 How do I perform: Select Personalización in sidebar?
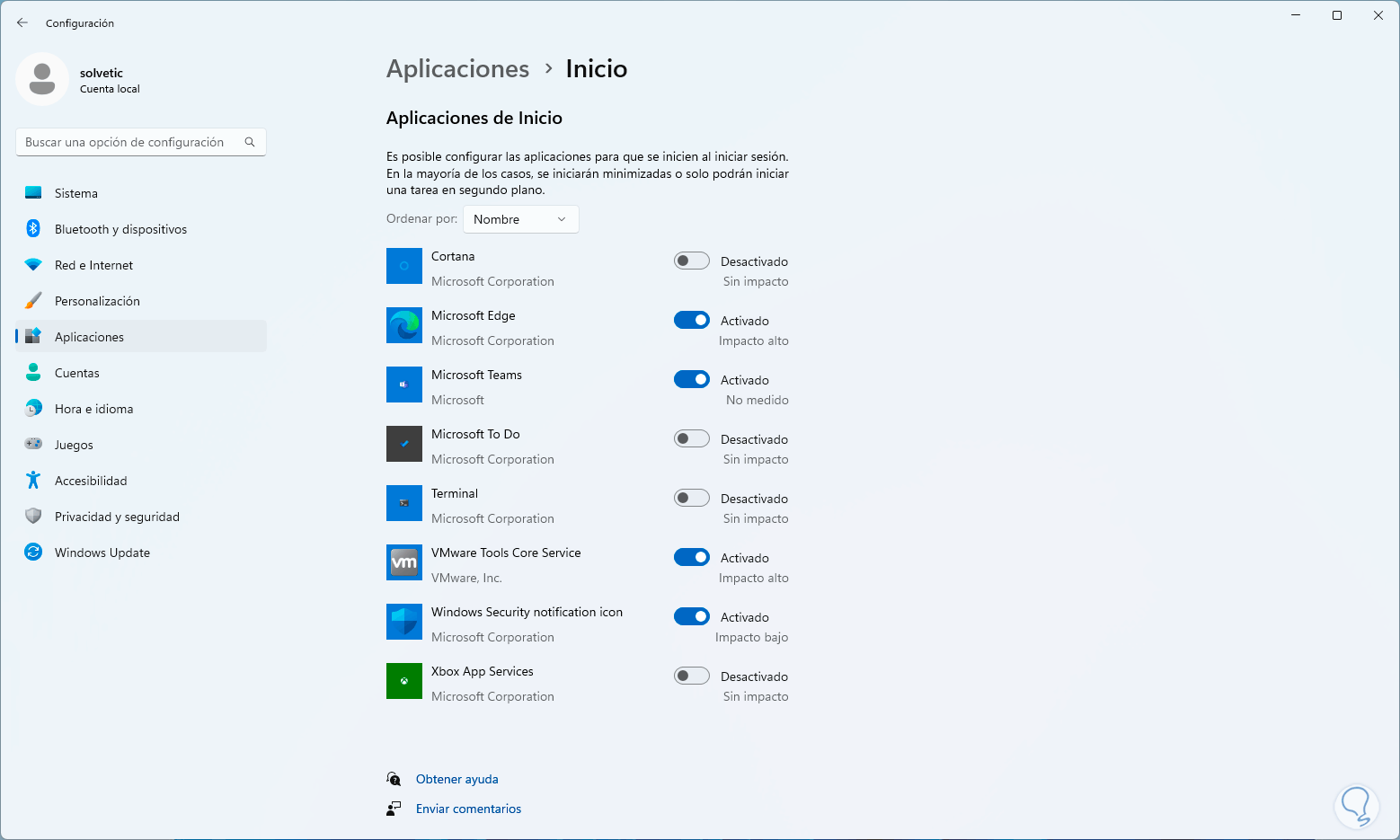click(x=141, y=301)
